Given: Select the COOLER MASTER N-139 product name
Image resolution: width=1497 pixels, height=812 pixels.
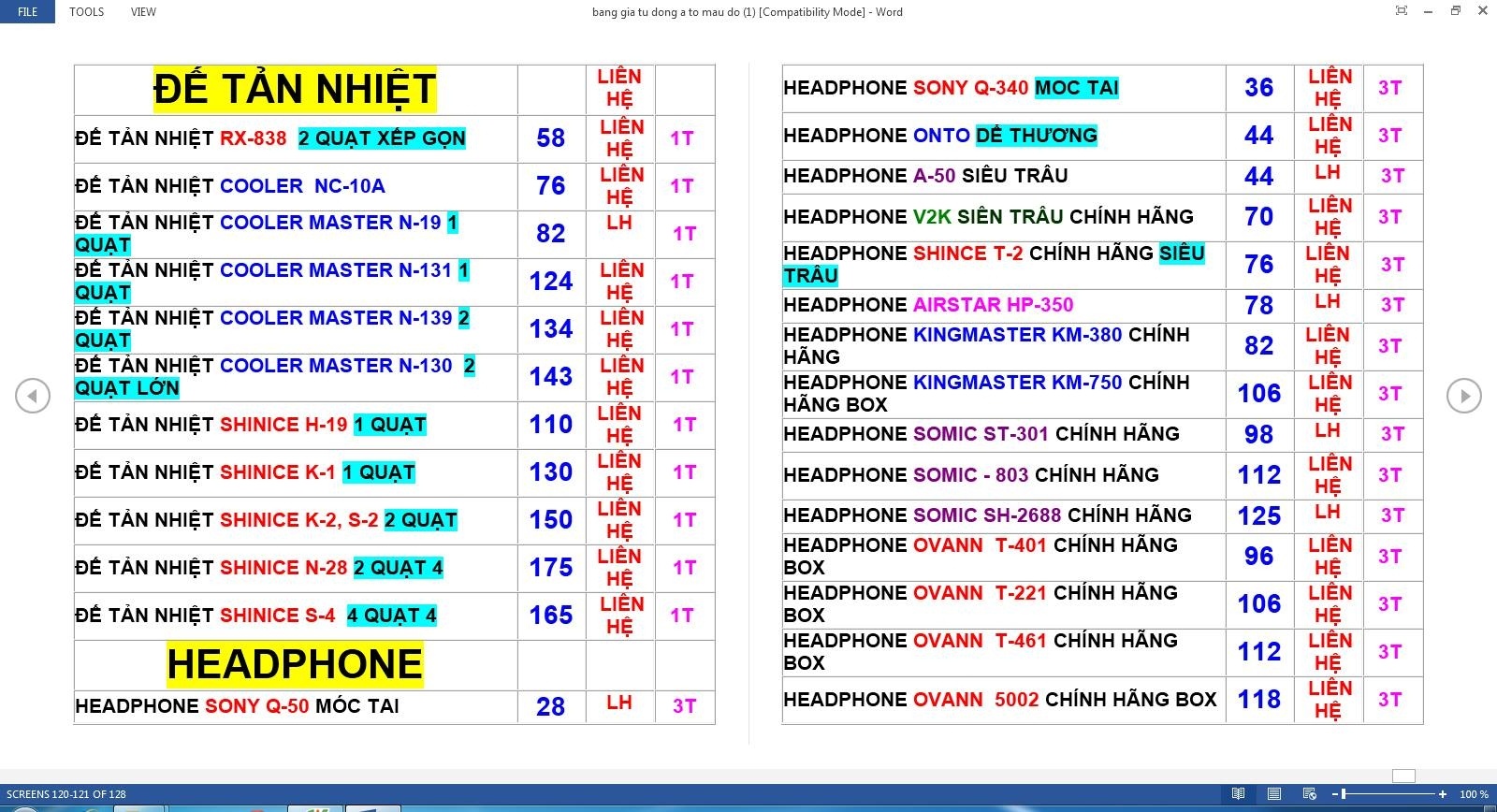Looking at the screenshot, I should click(x=336, y=318).
